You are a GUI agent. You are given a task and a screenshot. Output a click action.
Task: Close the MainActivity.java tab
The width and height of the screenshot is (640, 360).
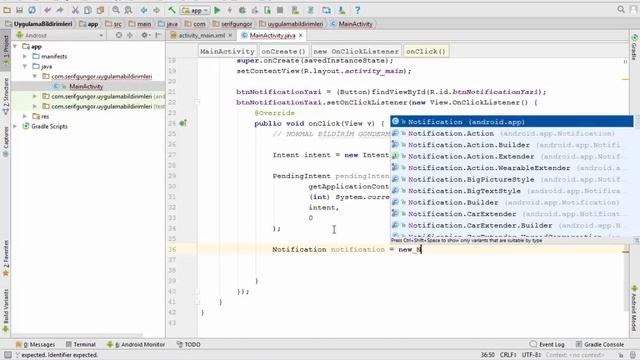(x=301, y=36)
